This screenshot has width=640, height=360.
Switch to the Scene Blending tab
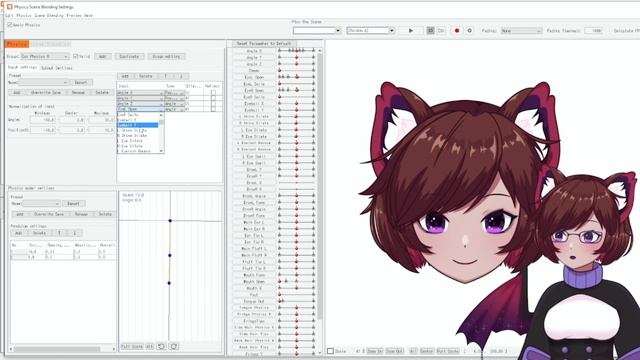pos(51,44)
